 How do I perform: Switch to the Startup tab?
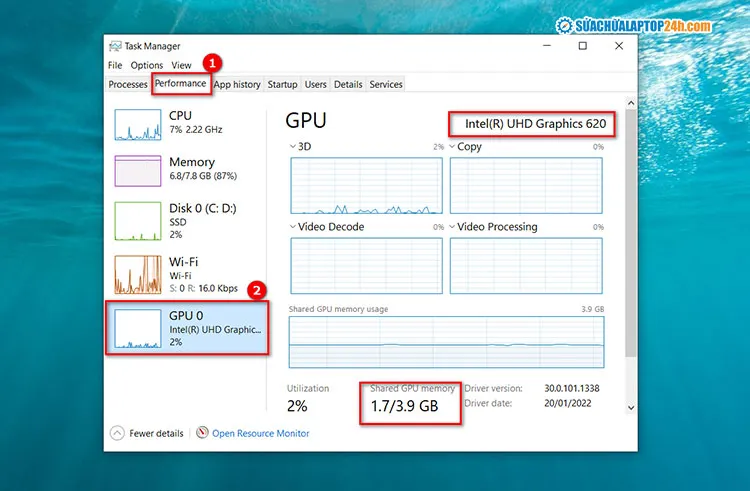coord(282,85)
